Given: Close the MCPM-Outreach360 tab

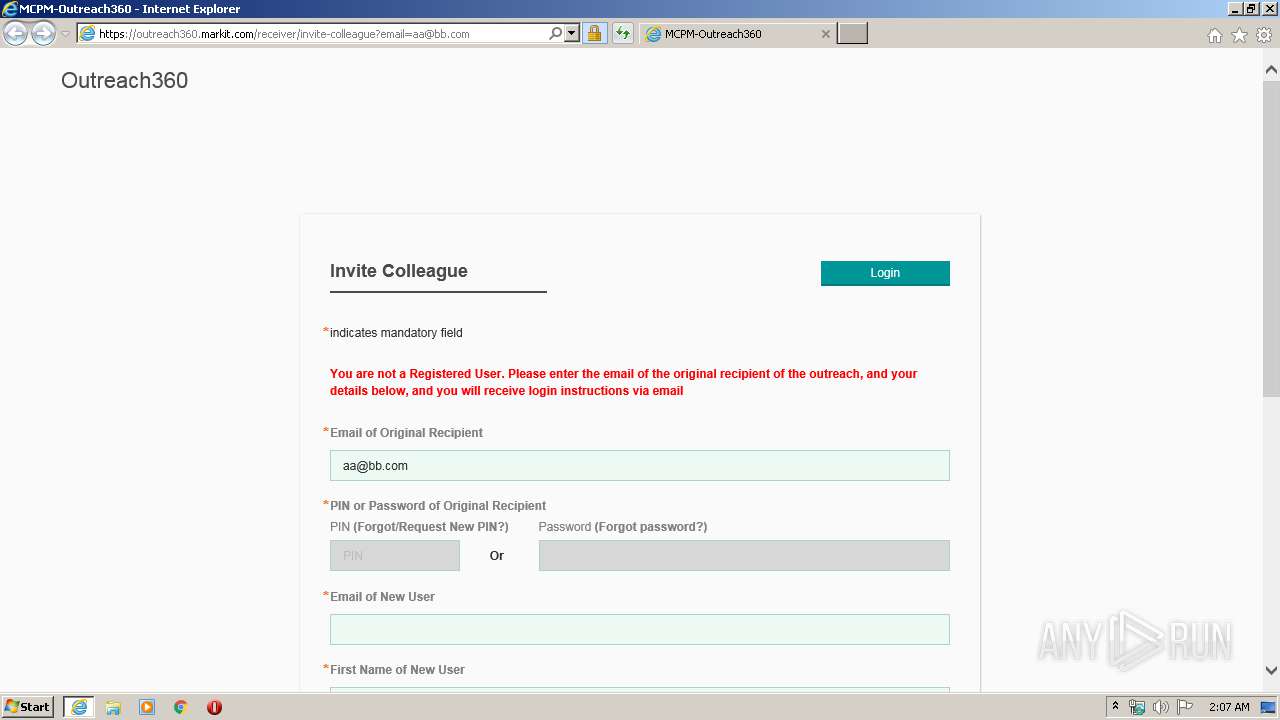Looking at the screenshot, I should [825, 34].
